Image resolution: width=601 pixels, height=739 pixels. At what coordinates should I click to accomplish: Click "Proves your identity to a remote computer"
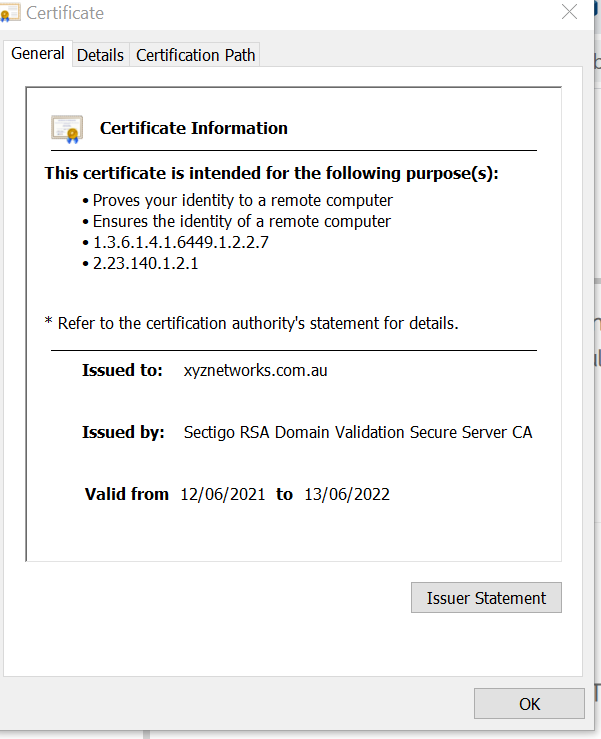pos(243,200)
